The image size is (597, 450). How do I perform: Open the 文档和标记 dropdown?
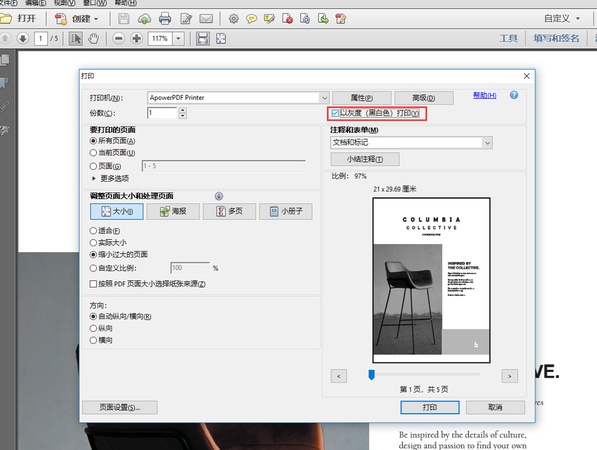487,143
